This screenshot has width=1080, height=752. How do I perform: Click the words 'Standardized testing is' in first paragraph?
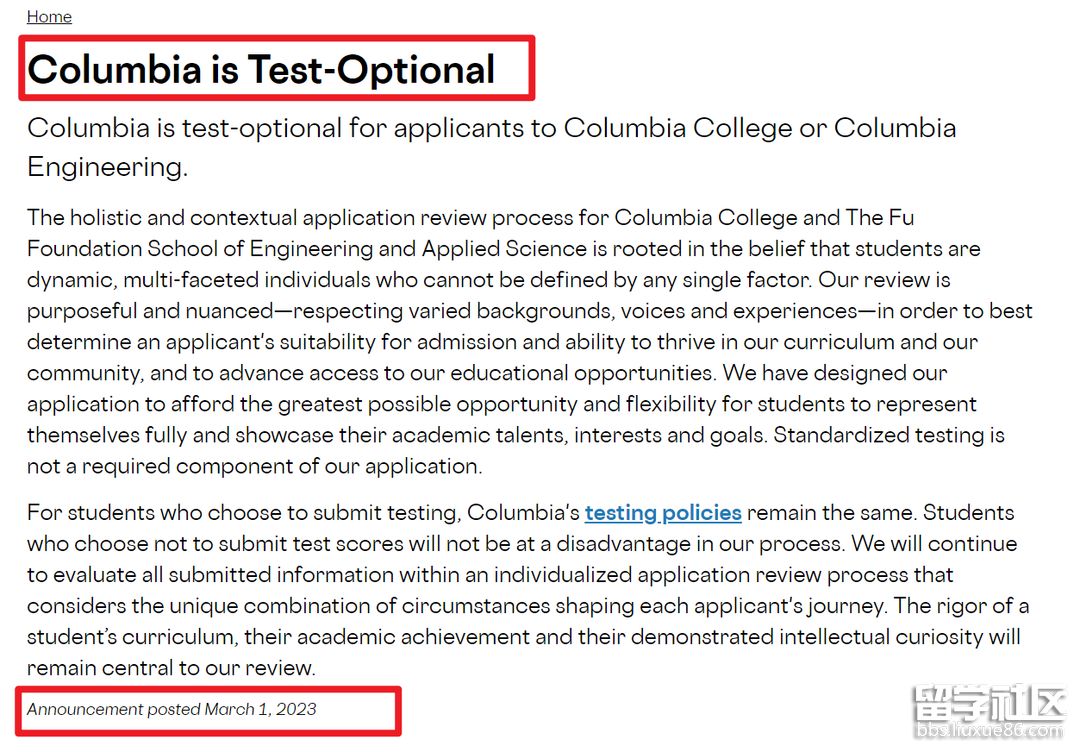pos(888,435)
